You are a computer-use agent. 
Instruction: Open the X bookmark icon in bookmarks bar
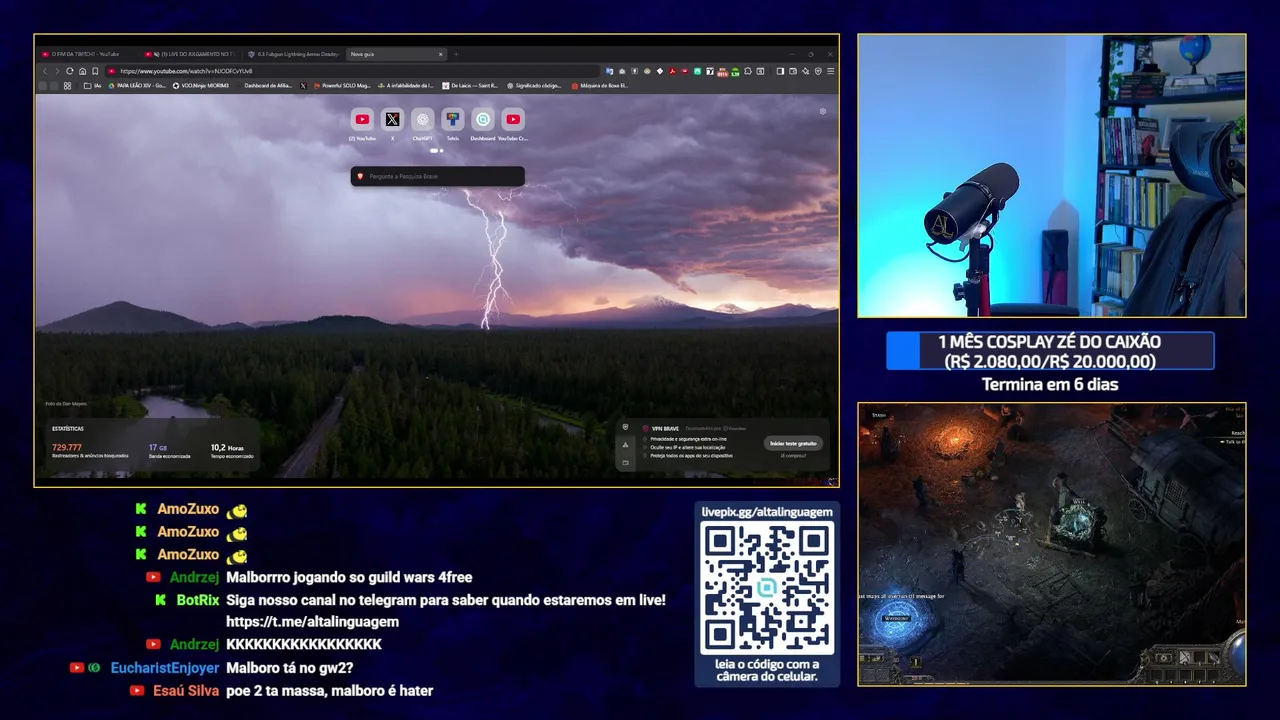pyautogui.click(x=303, y=86)
